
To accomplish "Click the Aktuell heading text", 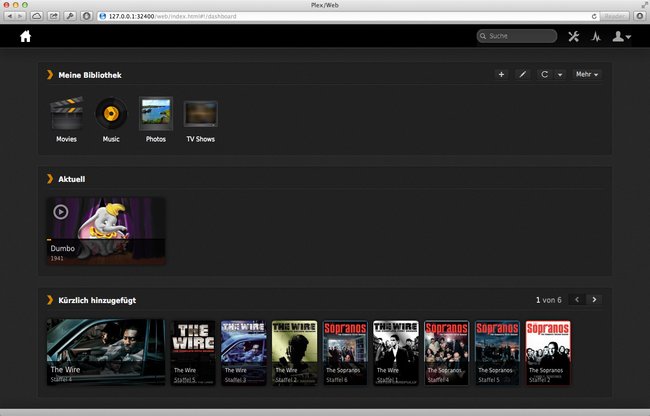I will pyautogui.click(x=72, y=179).
